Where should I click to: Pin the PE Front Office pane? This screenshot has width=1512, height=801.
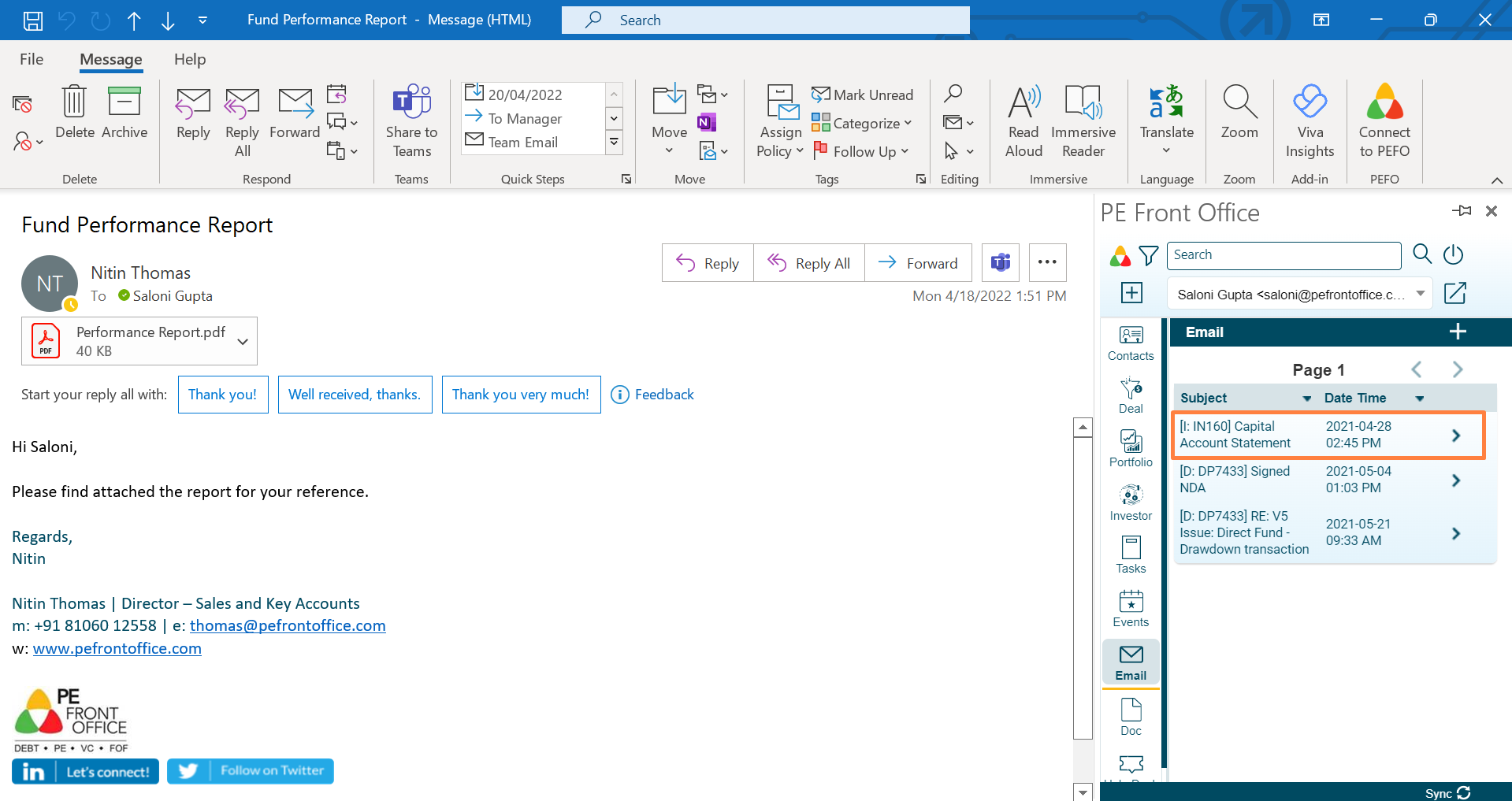tap(1462, 211)
